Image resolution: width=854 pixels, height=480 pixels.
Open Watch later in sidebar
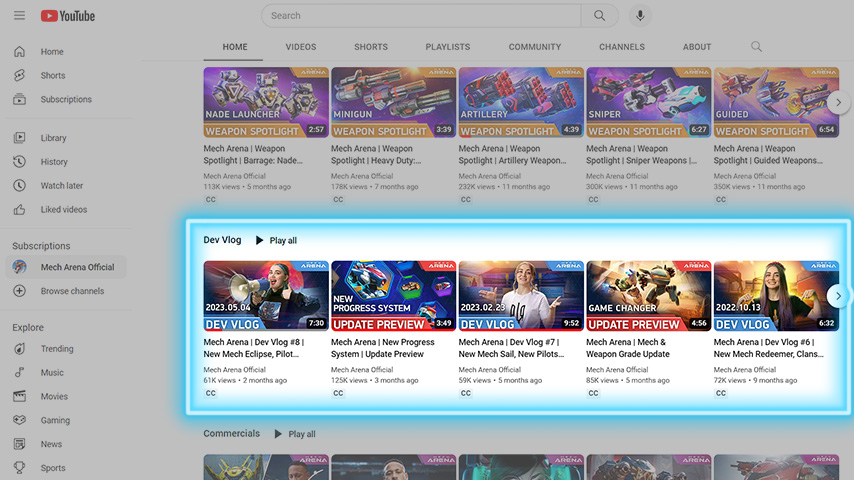pos(61,186)
